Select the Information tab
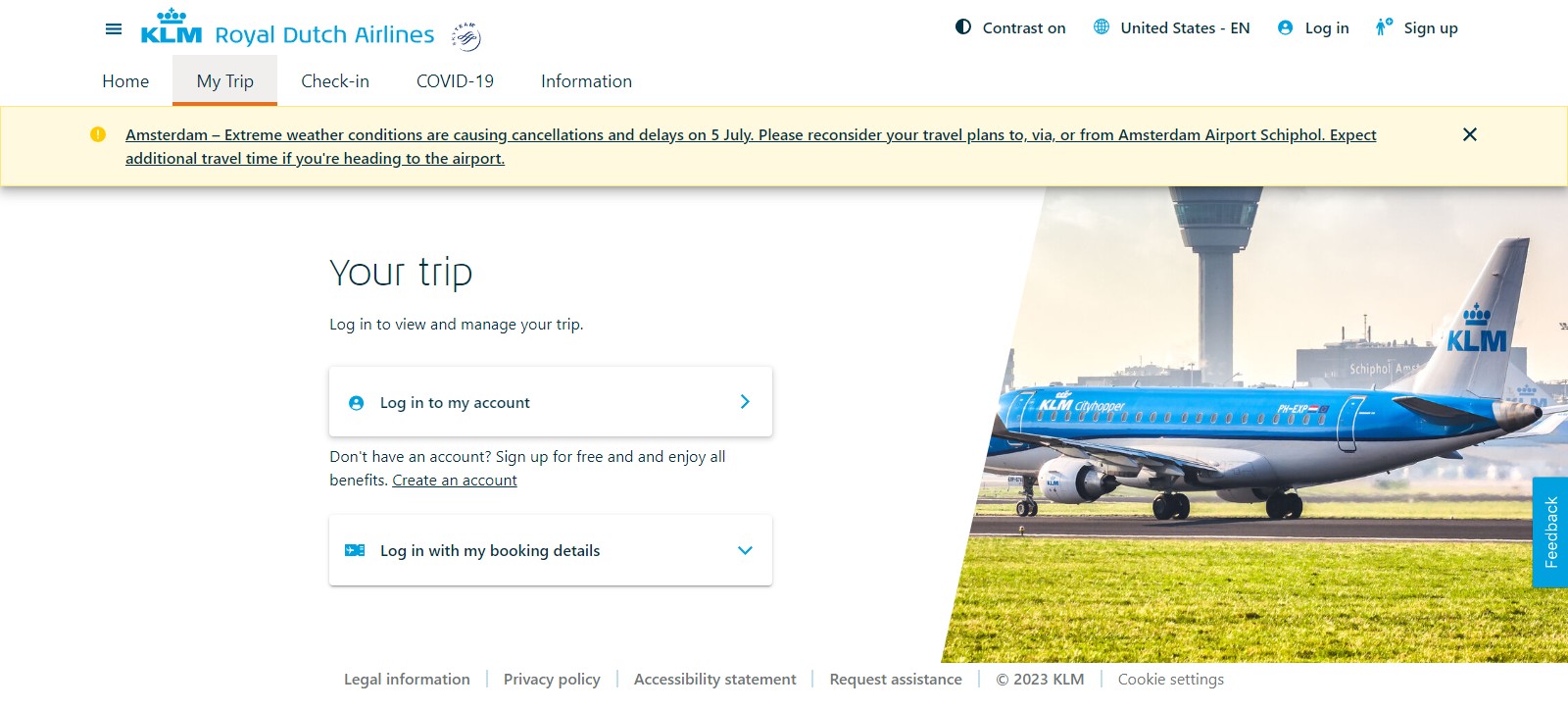 tap(586, 81)
